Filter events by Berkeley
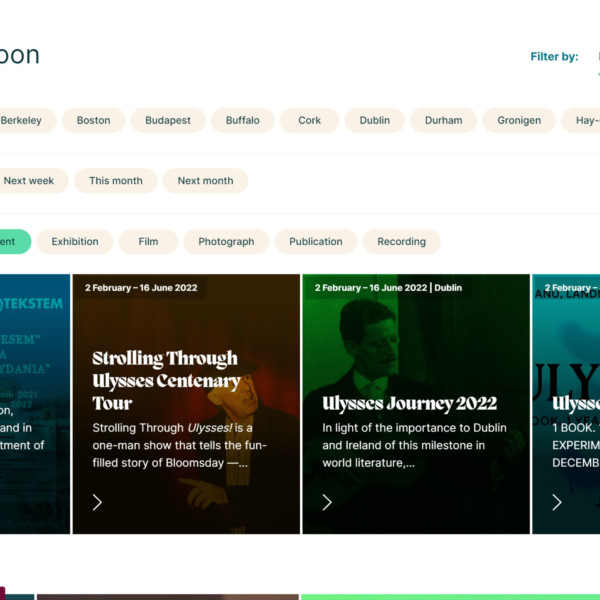The width and height of the screenshot is (600, 600). [22, 120]
